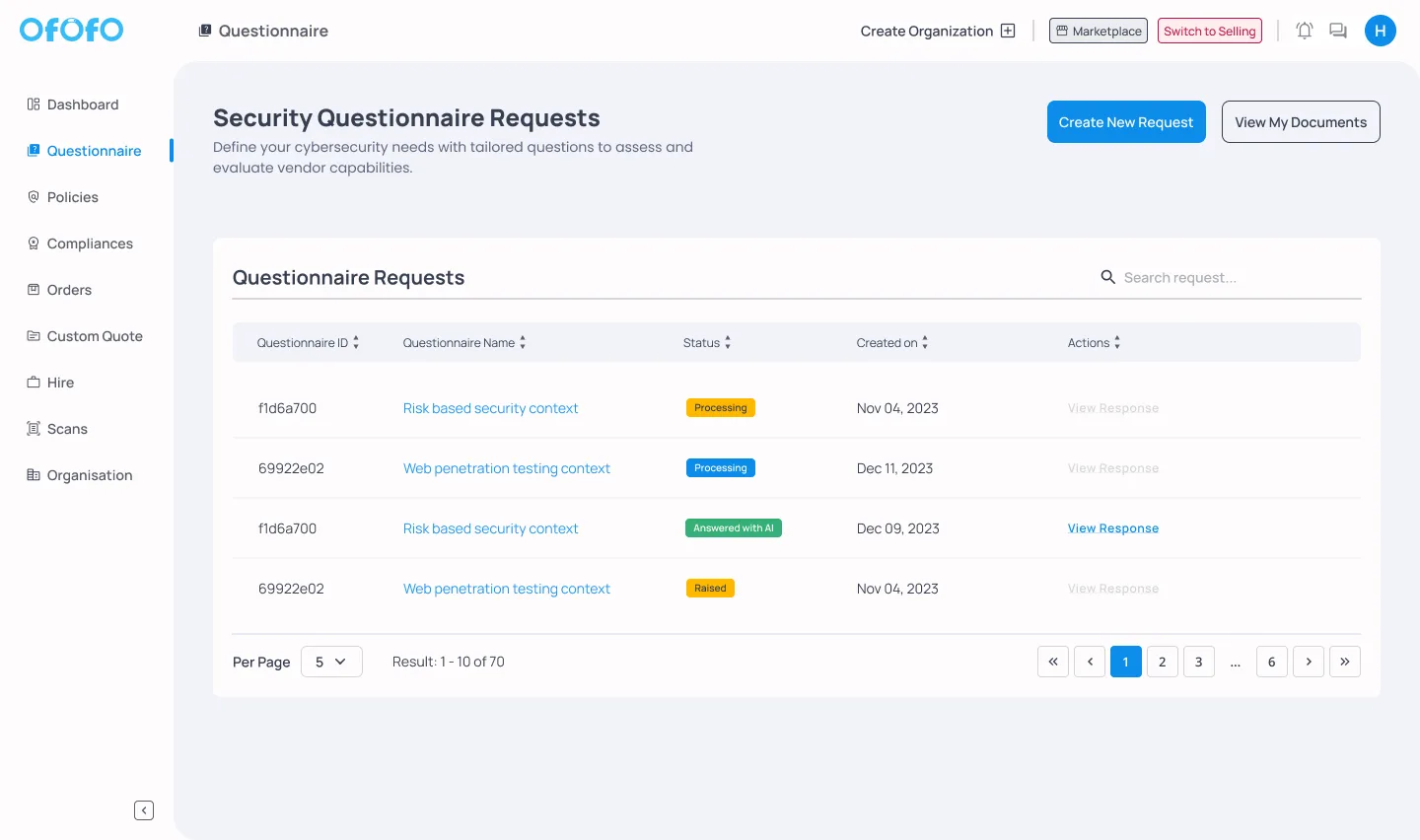
Task: Click the plus icon beside Create Organization
Action: (x=1008, y=31)
